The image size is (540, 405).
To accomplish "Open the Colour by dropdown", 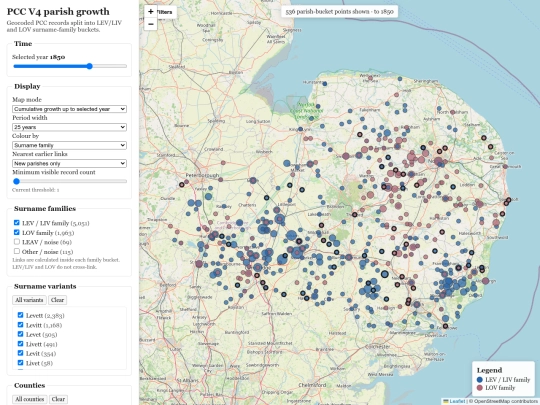I will coord(69,145).
